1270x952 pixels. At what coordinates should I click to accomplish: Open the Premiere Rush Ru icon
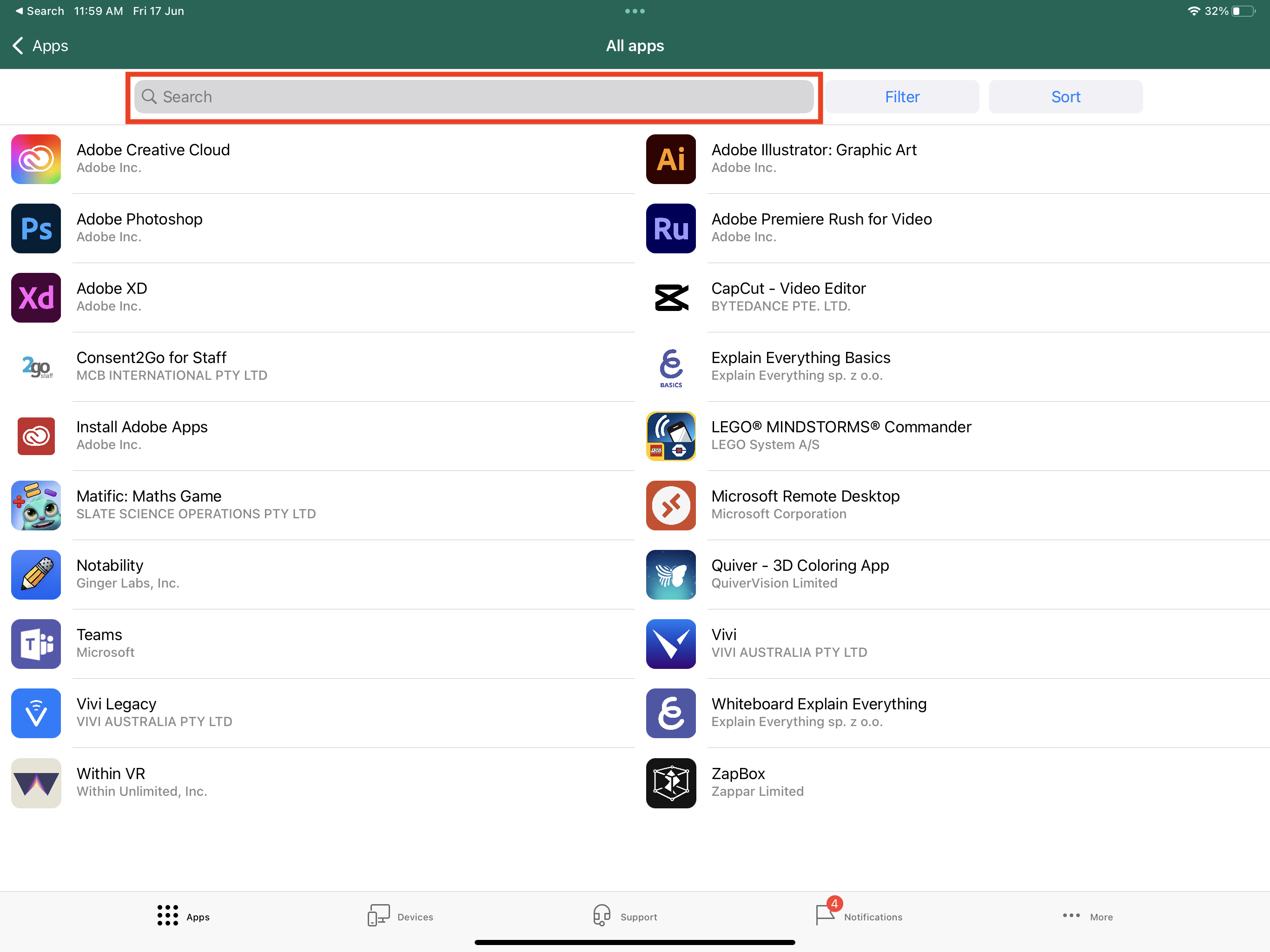pyautogui.click(x=671, y=229)
